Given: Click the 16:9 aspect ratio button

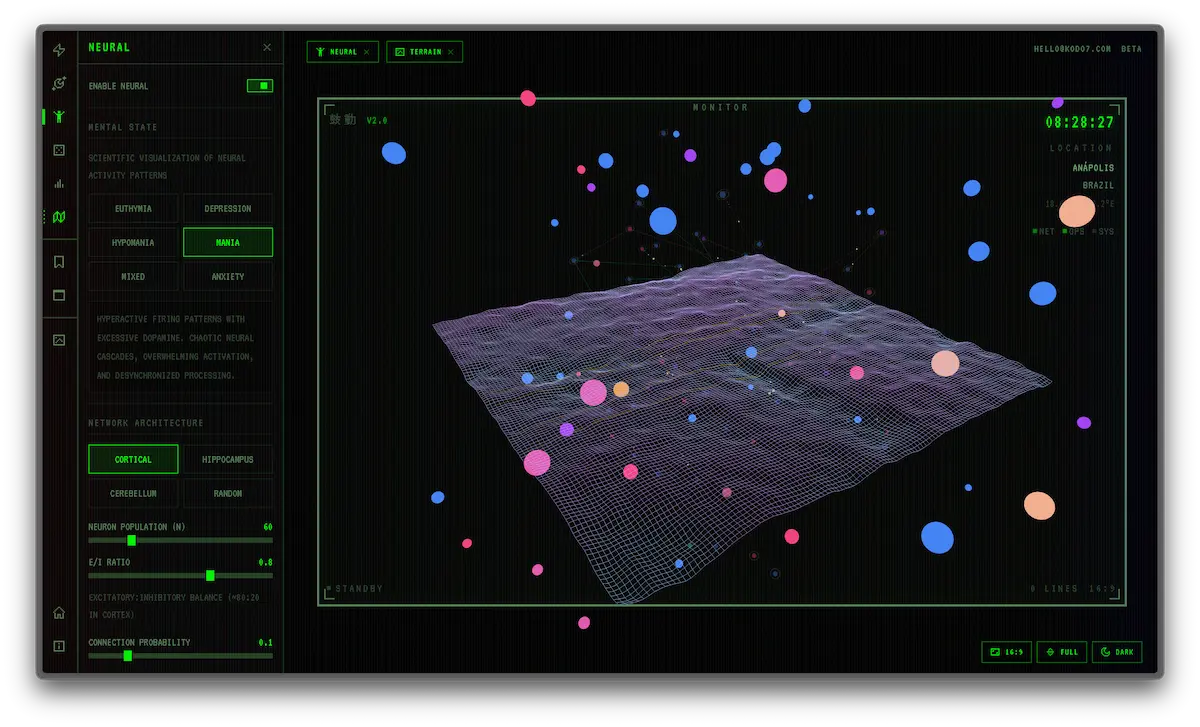Looking at the screenshot, I should click(1006, 651).
